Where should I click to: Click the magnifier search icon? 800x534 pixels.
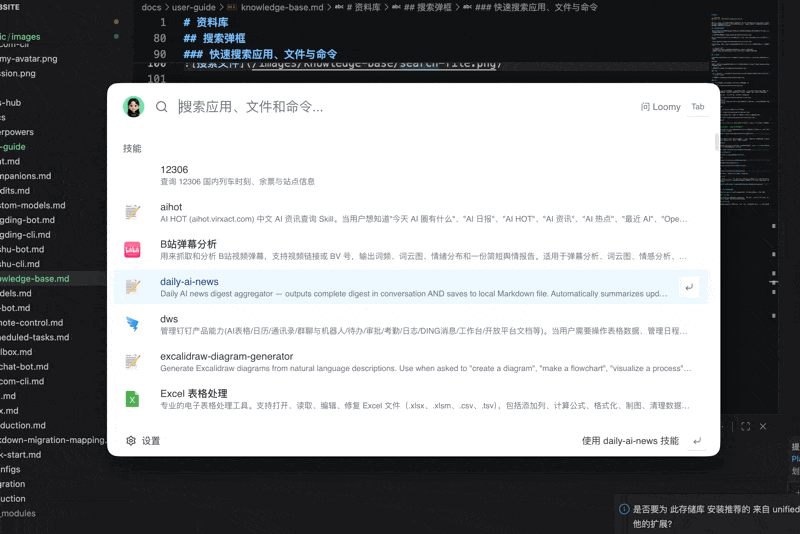click(x=162, y=107)
